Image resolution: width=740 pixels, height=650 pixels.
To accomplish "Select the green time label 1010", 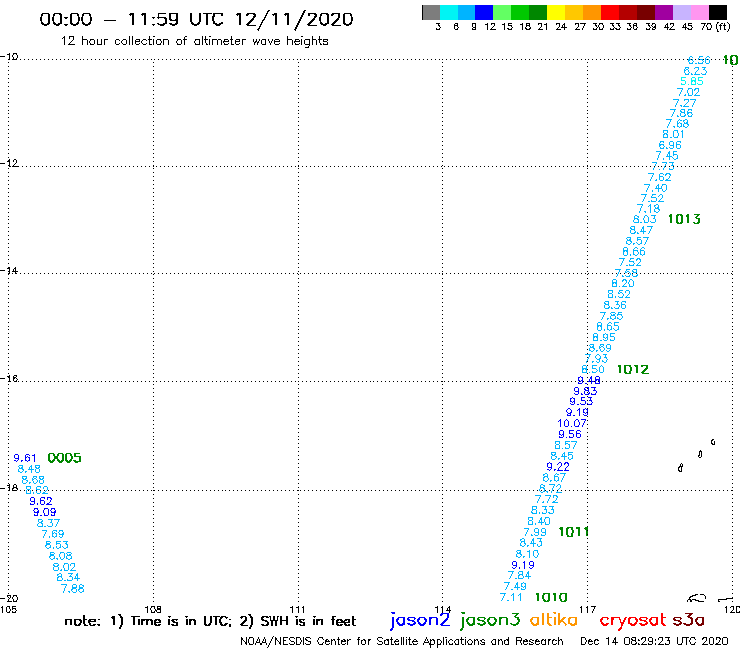I will tap(551, 597).
